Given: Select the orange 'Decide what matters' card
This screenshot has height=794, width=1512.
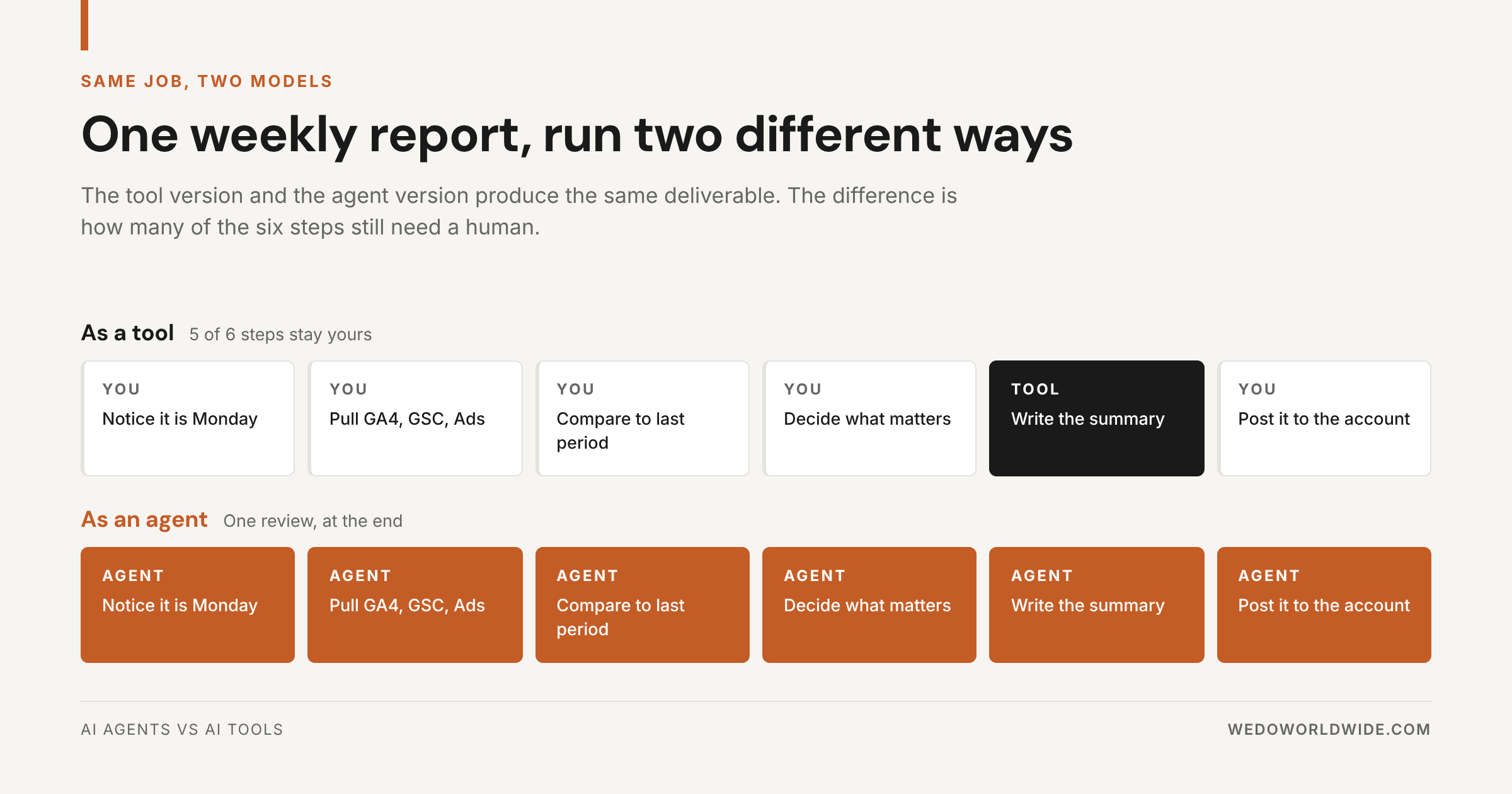Looking at the screenshot, I should [869, 605].
